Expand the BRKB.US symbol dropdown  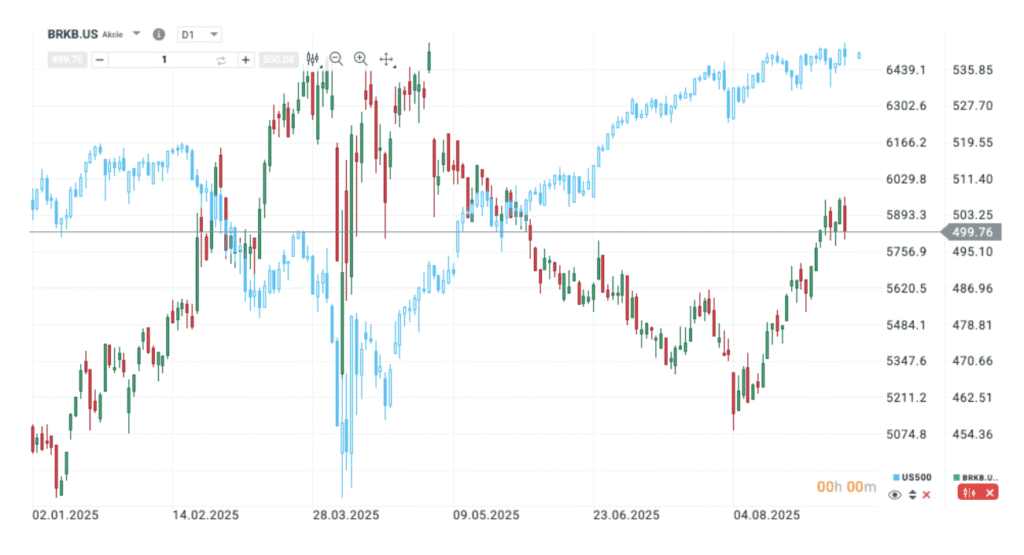(x=137, y=34)
